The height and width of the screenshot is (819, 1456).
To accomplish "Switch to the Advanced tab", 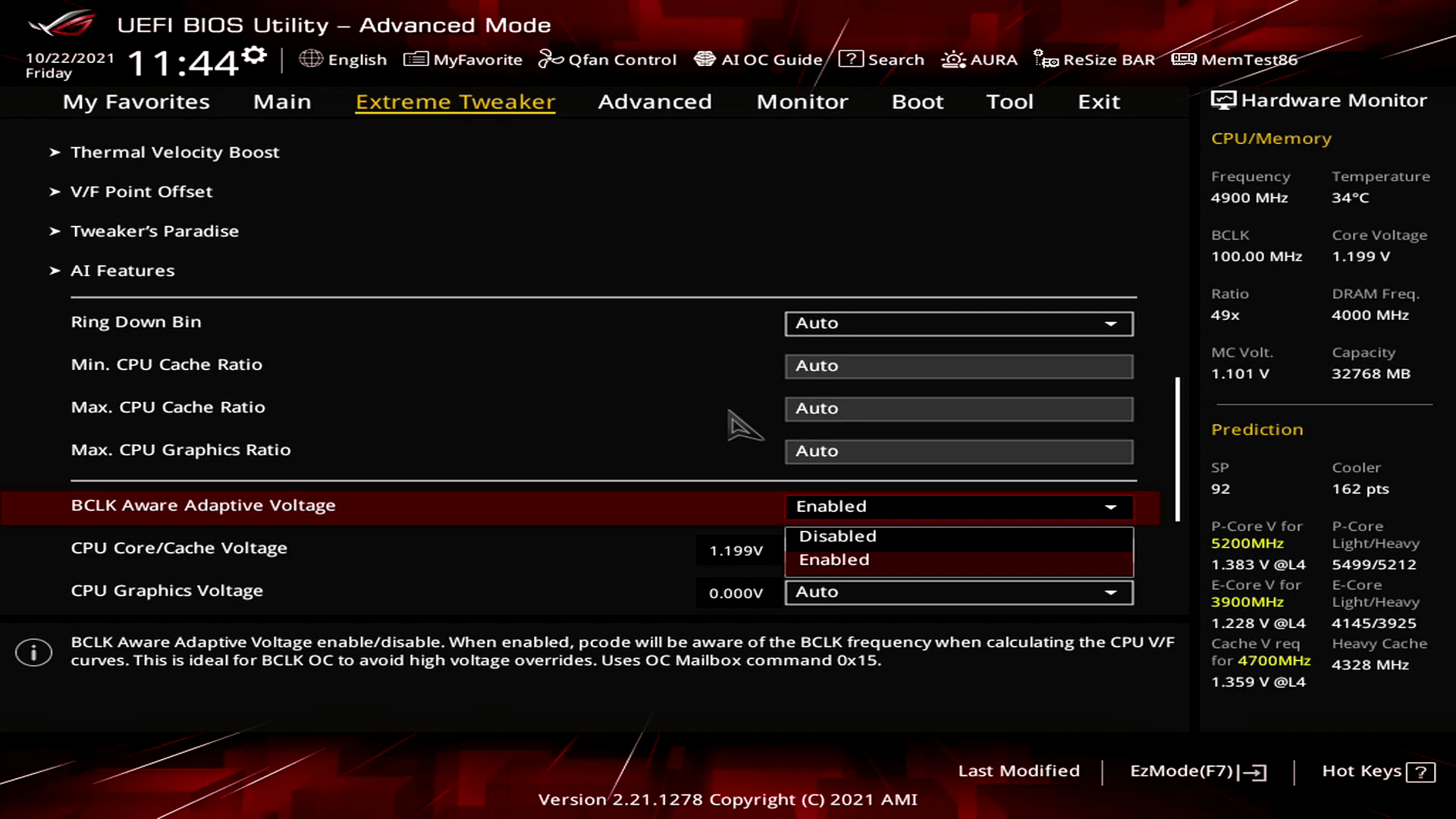I will 654,102.
